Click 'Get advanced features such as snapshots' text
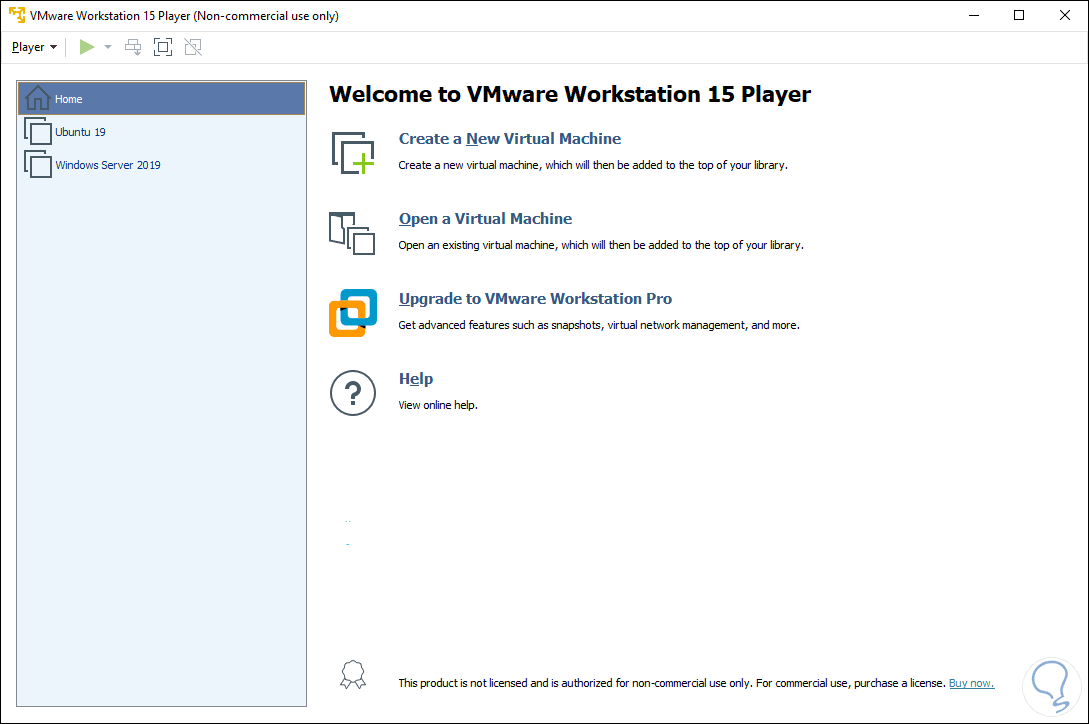Screen dimensions: 1089x724 coord(599,325)
